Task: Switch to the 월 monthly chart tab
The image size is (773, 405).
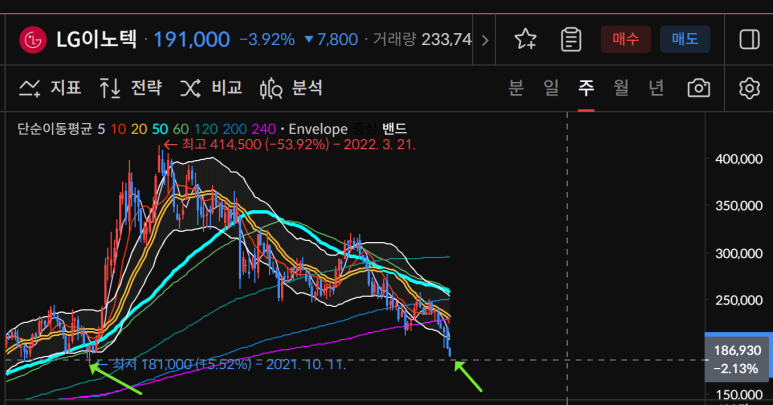Action: tap(621, 88)
